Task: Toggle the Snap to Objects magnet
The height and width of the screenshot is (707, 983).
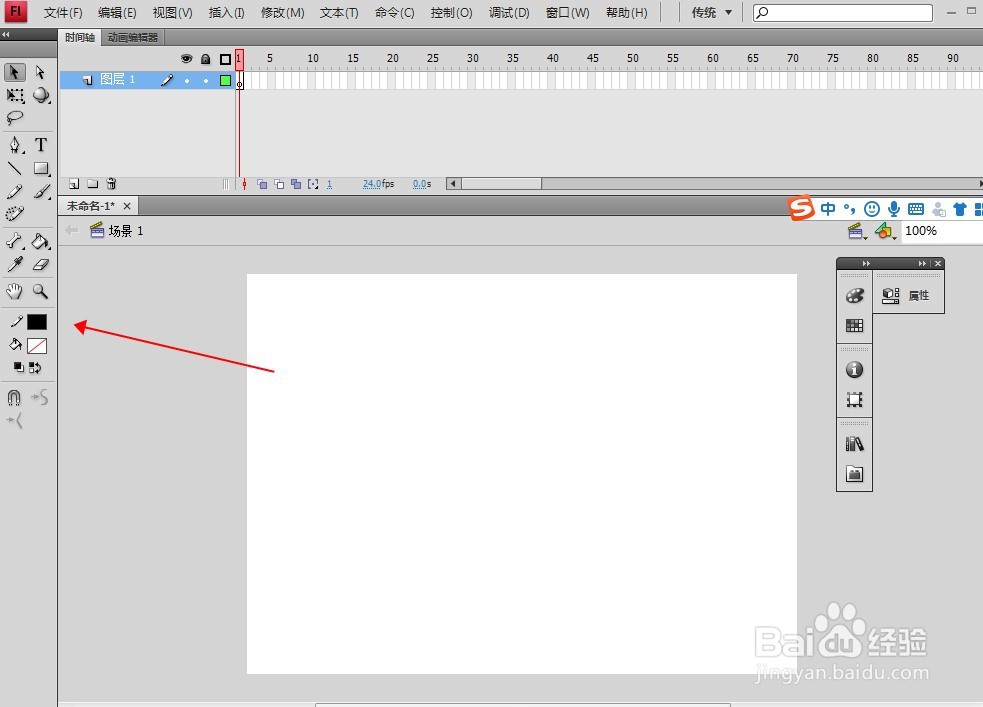Action: pos(14,397)
